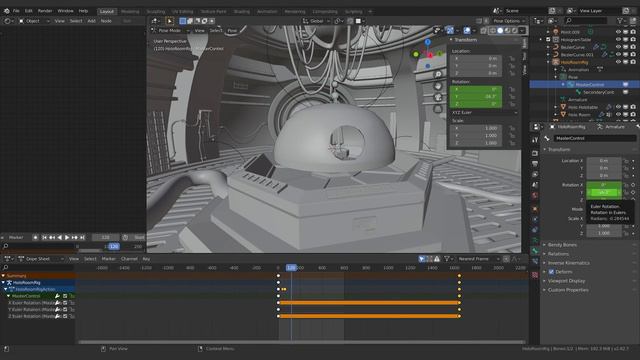Switch to the Layout workspace tab
Image resolution: width=640 pixels, height=360 pixels.
(x=107, y=11)
